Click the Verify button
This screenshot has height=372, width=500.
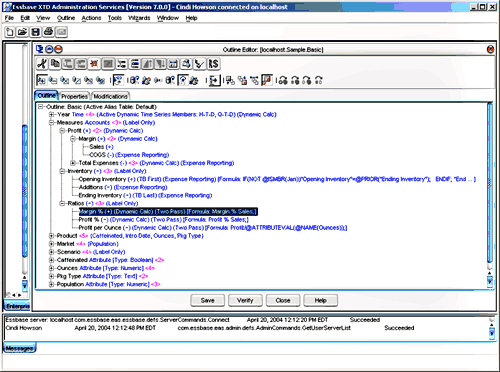coord(245,300)
